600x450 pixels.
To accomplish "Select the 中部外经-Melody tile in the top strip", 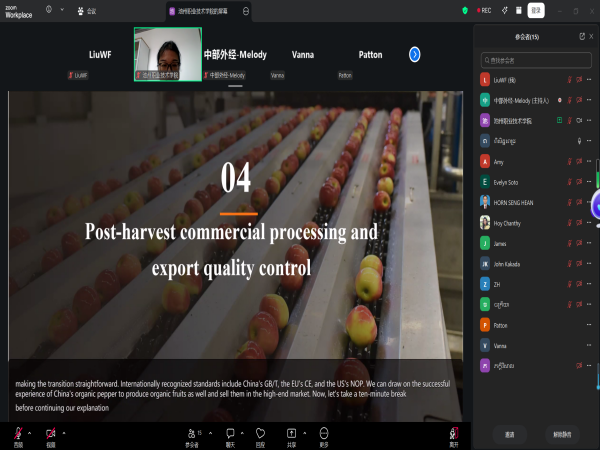I will point(235,54).
